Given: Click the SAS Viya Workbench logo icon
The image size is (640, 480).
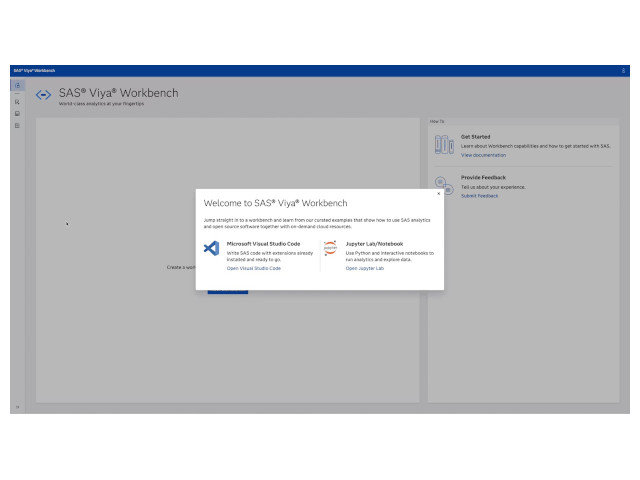Looking at the screenshot, I should [43, 95].
